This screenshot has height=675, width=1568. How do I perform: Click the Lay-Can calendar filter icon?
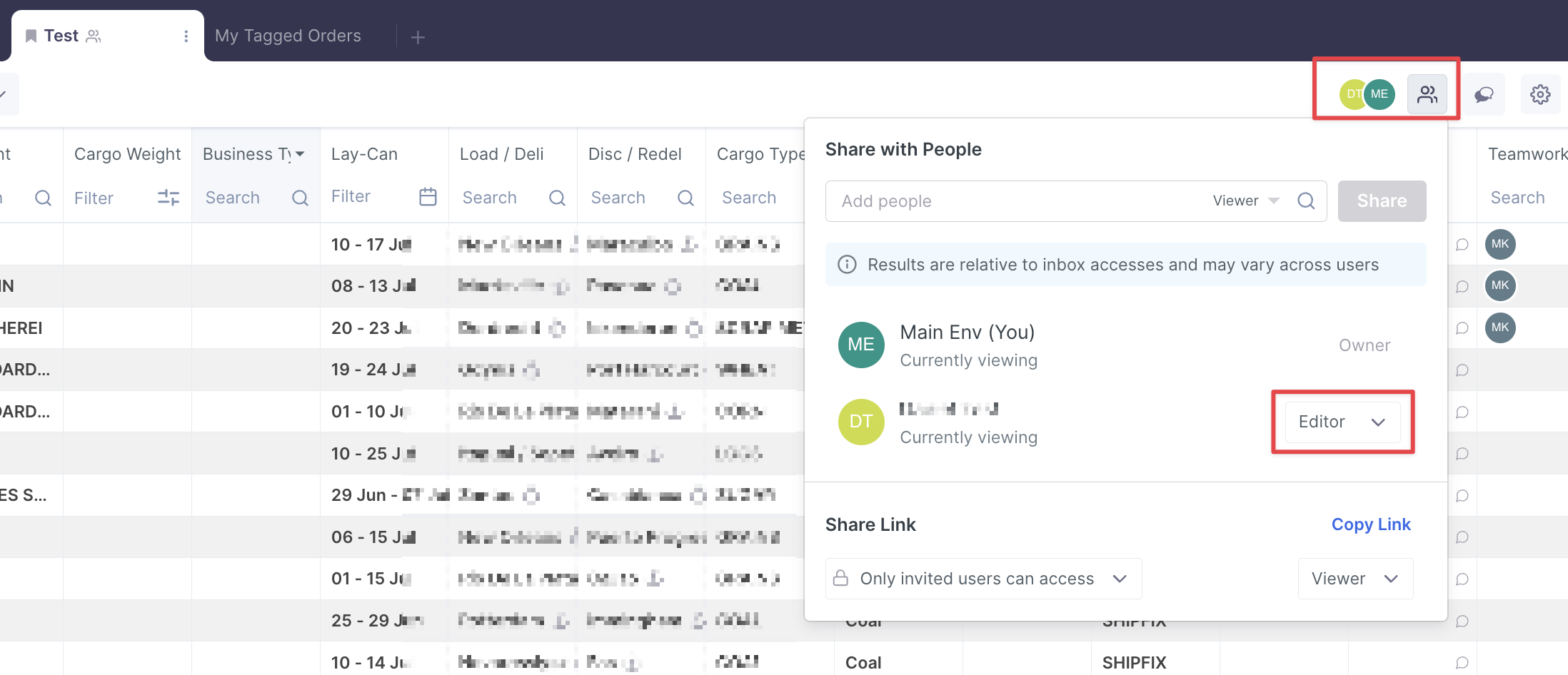click(428, 197)
